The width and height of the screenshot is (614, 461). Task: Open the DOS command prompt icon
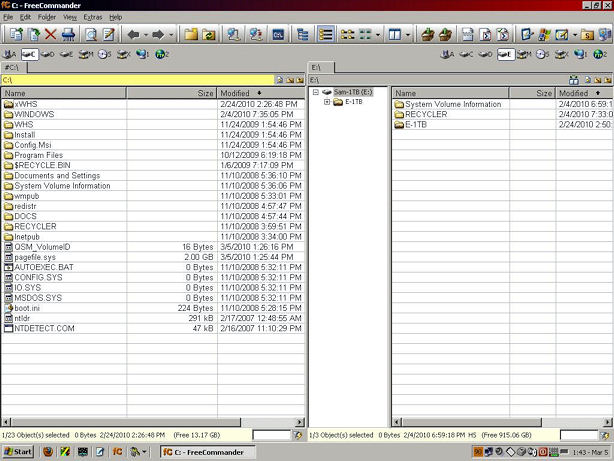(x=278, y=34)
